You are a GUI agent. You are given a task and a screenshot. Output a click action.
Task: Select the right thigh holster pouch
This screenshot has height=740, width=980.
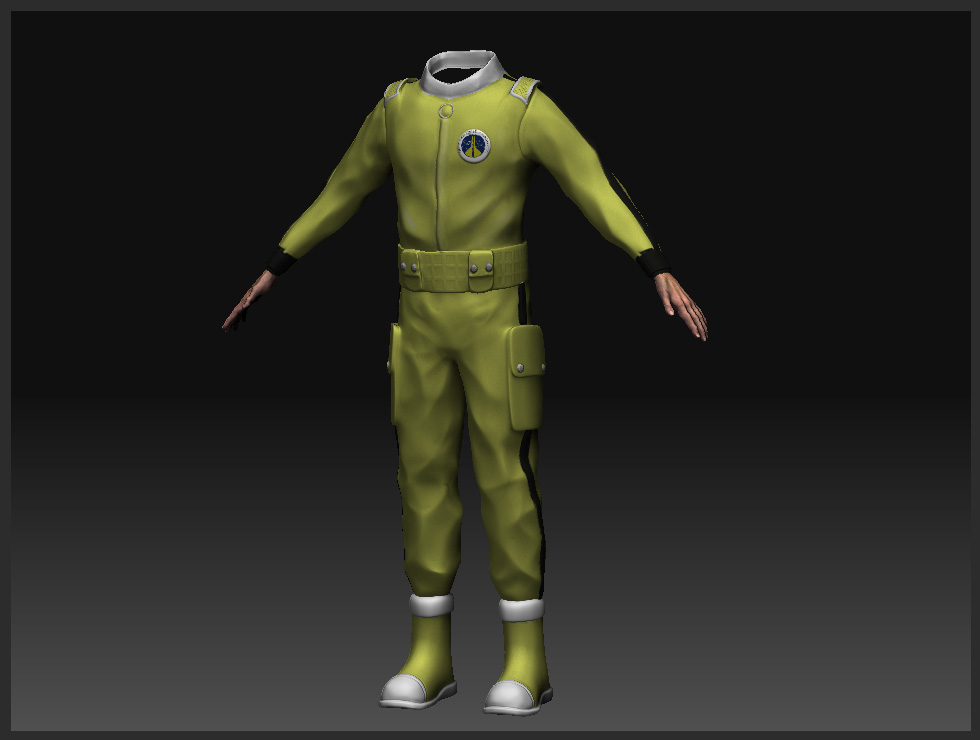point(525,378)
